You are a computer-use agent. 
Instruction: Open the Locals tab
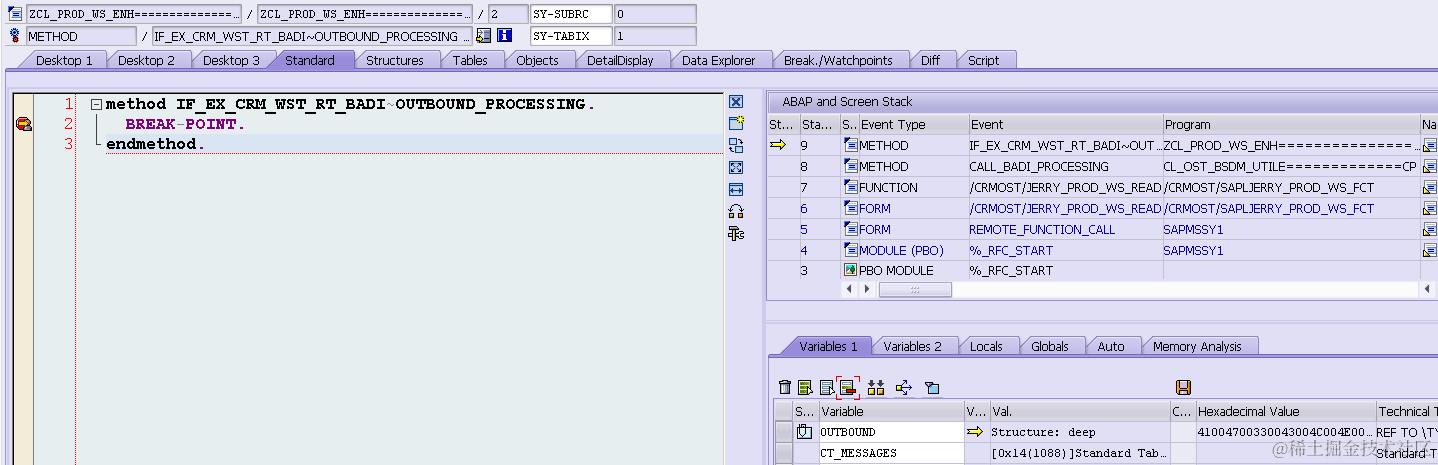pos(986,346)
